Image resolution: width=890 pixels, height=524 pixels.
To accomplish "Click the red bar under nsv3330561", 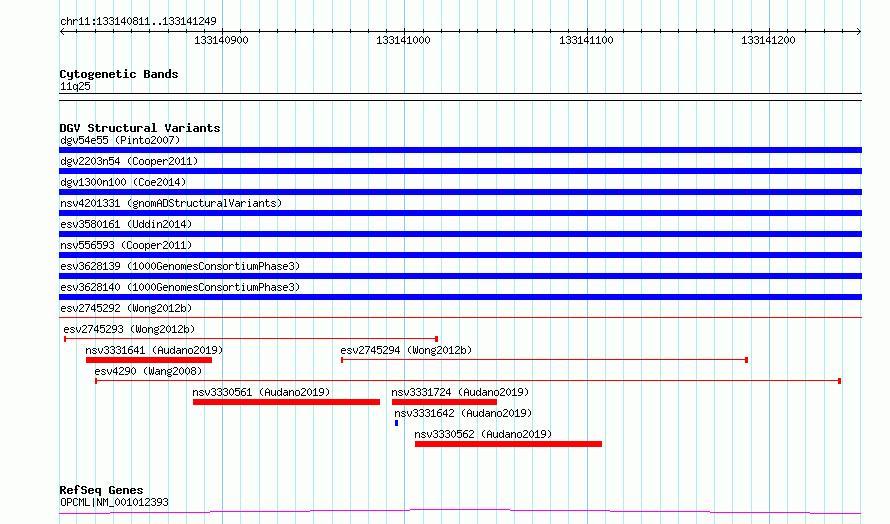I will [286, 402].
